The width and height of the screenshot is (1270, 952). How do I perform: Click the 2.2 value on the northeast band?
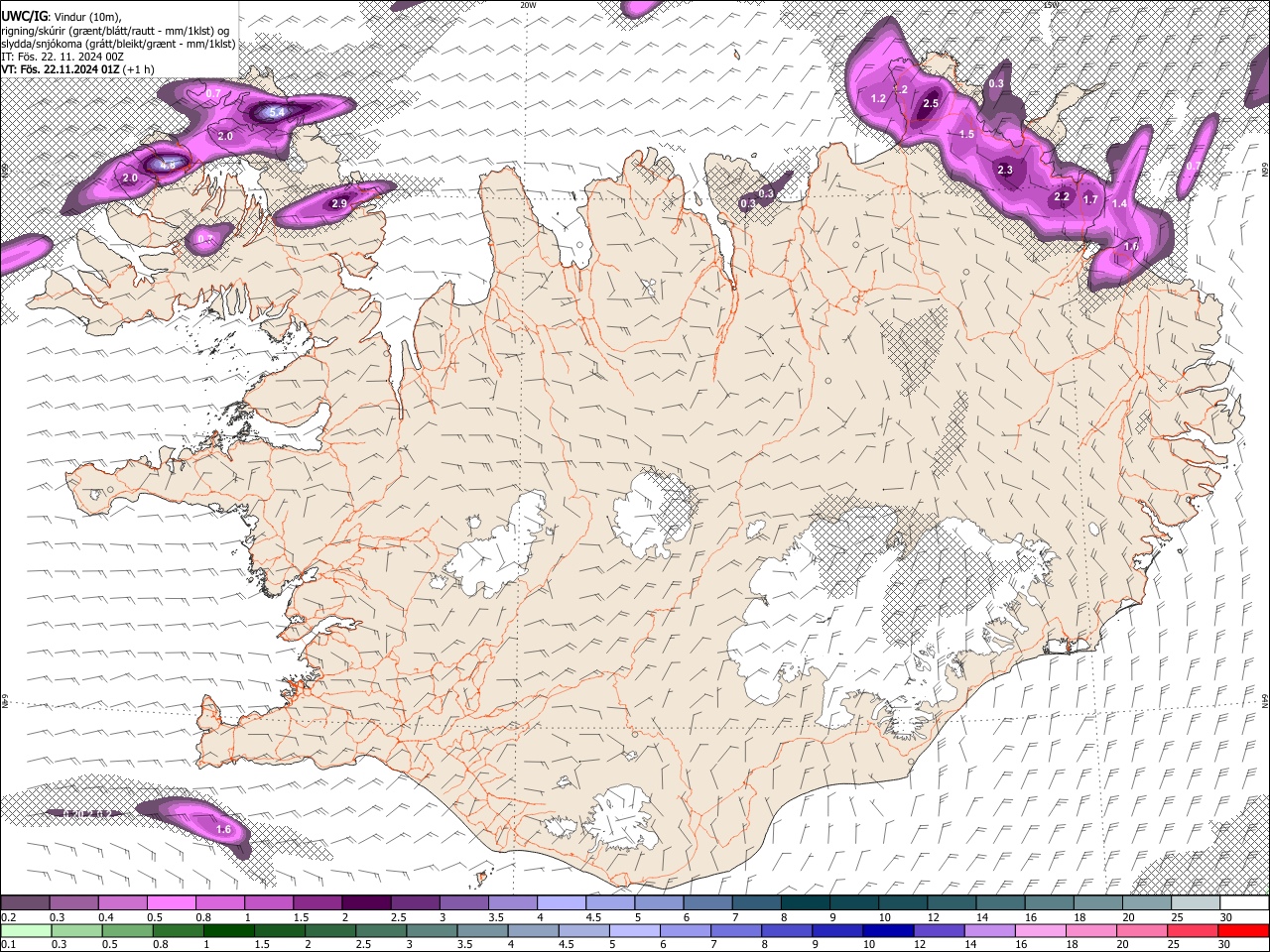pyautogui.click(x=1062, y=196)
